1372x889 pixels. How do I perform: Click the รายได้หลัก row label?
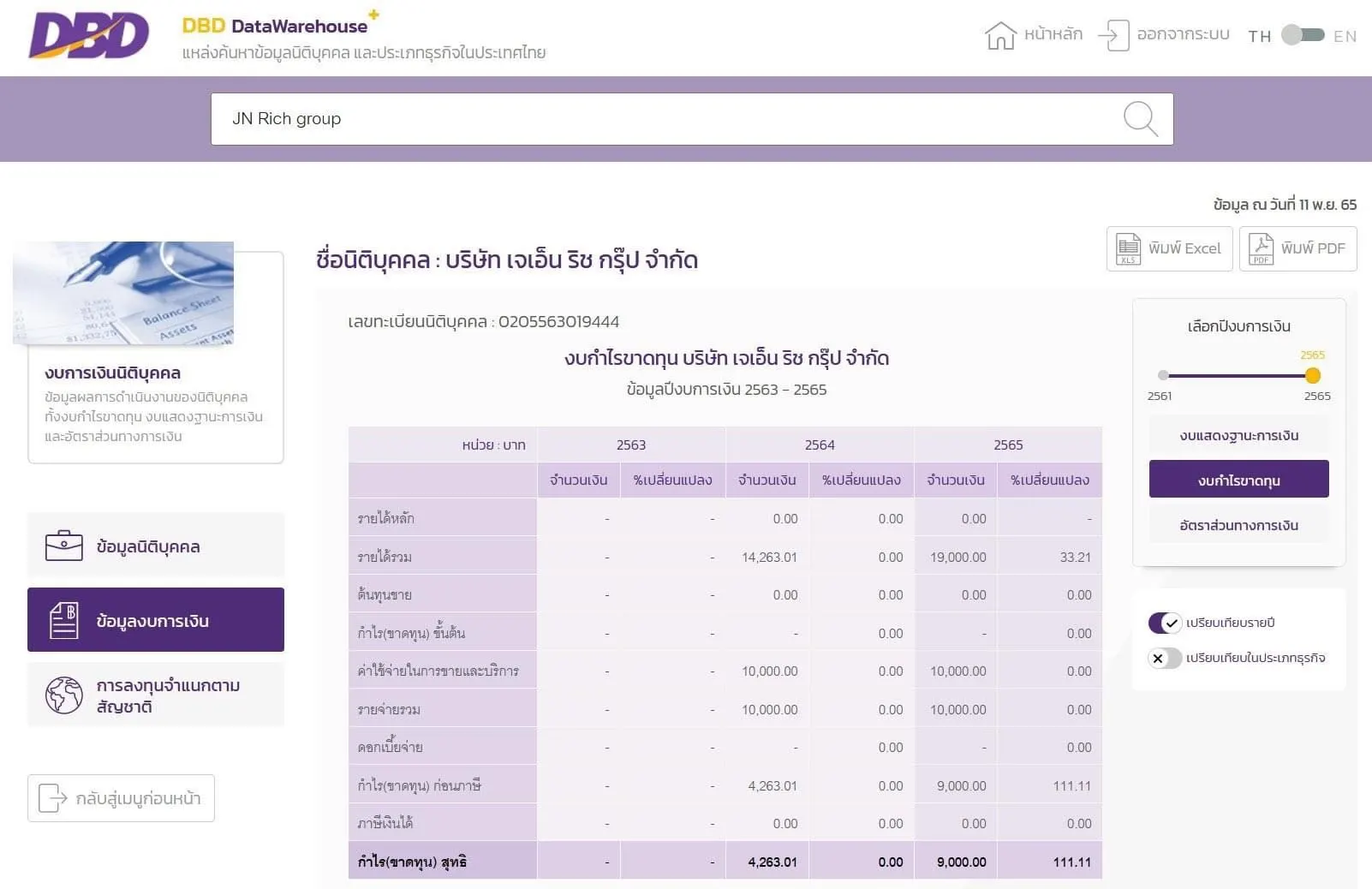tap(386, 518)
